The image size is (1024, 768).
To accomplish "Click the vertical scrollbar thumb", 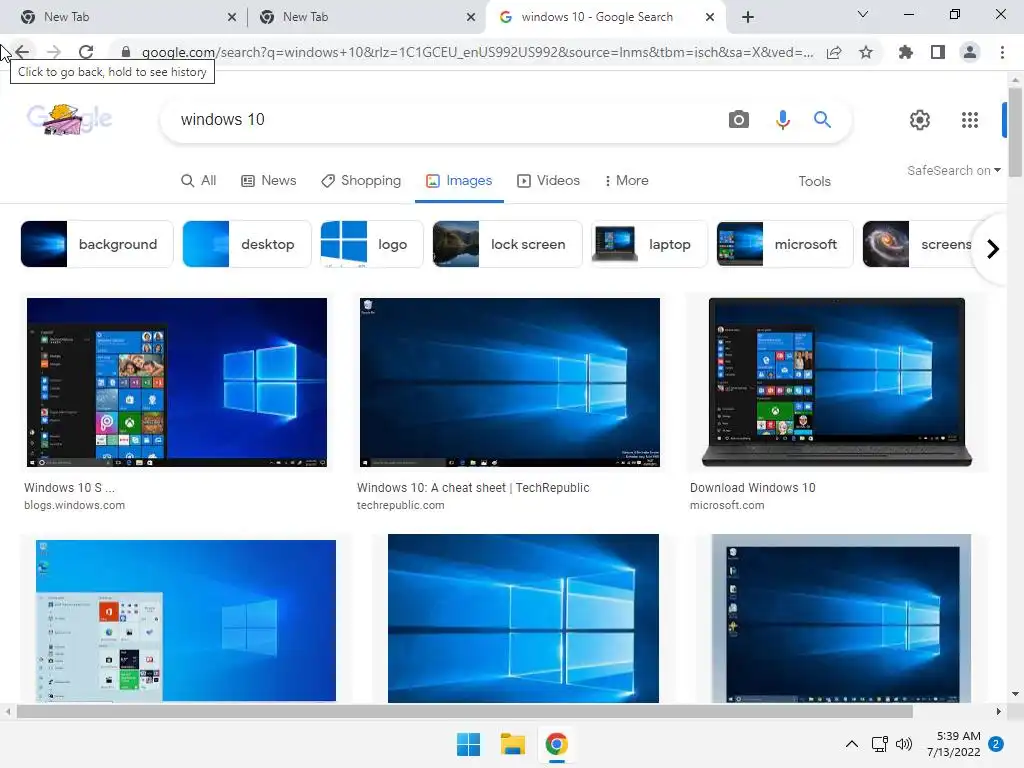I will (x=1015, y=133).
